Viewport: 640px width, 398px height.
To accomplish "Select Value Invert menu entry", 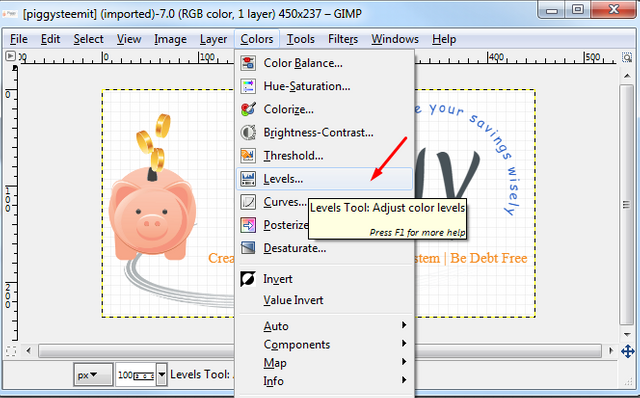I will click(325, 300).
